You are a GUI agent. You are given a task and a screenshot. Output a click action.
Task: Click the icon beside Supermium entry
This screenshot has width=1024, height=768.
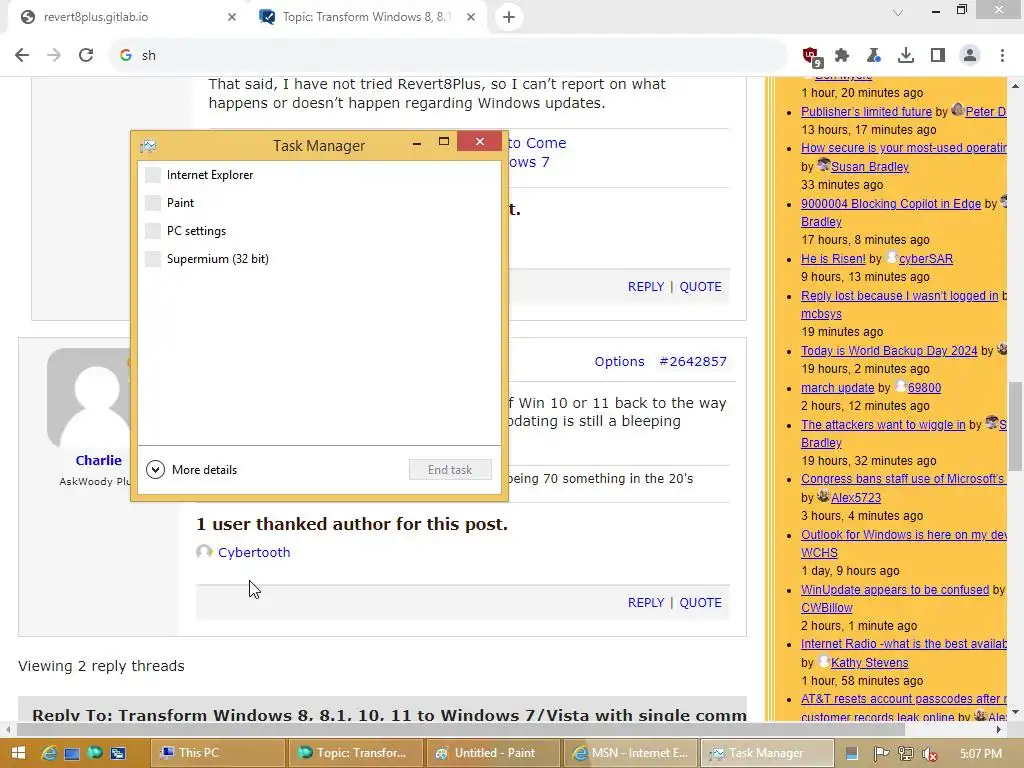click(x=153, y=259)
